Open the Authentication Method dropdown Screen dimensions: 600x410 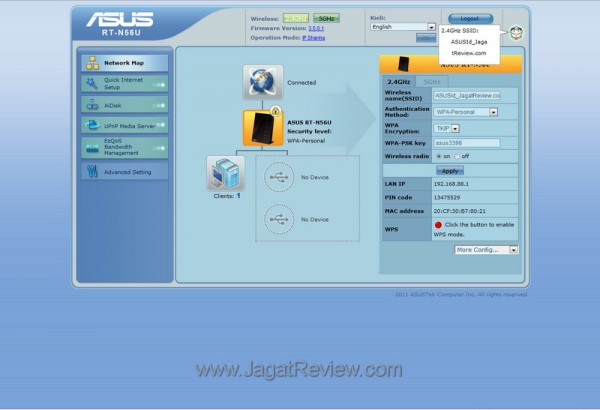click(x=466, y=112)
